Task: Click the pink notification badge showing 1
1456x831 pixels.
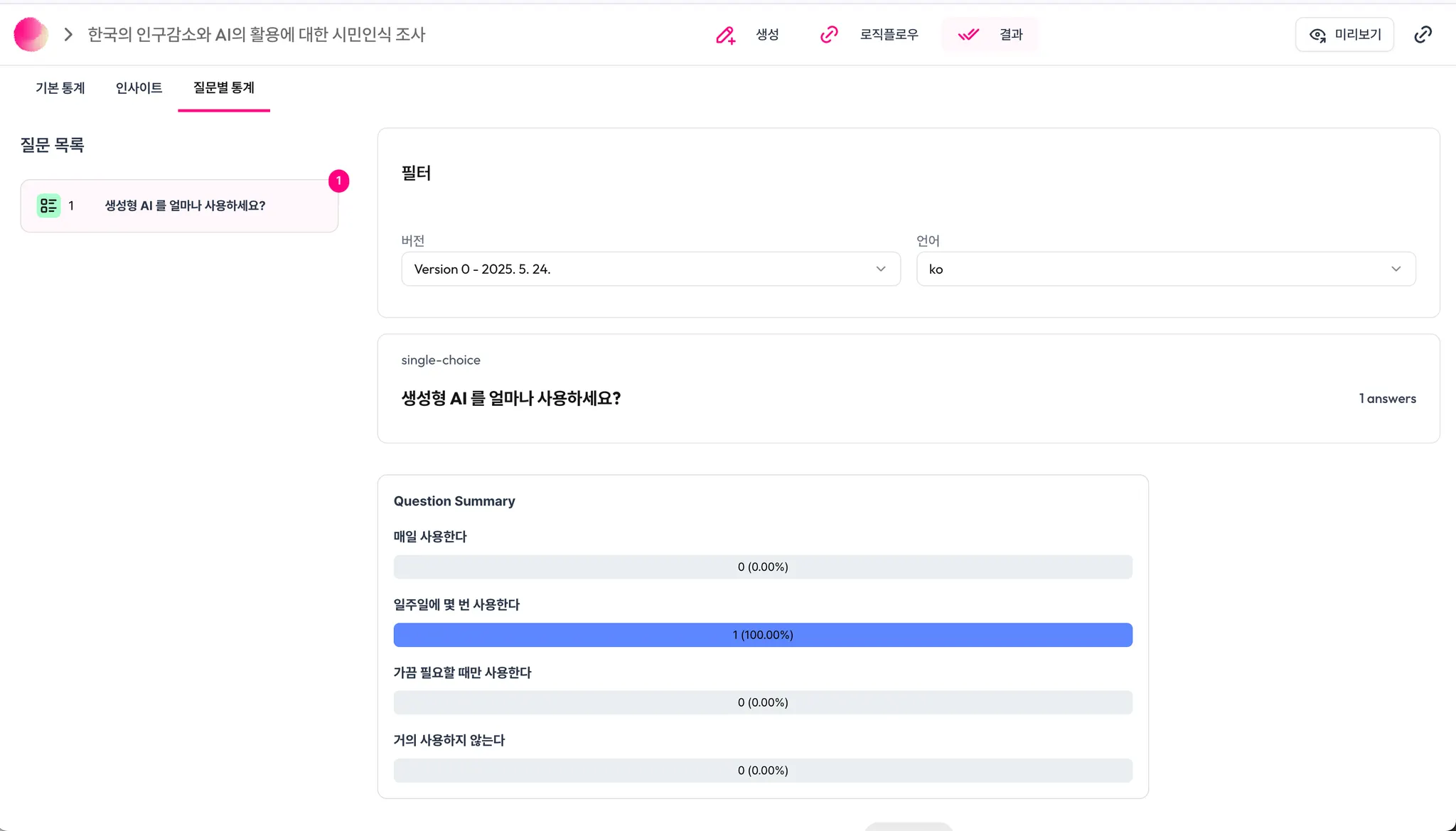Action: (338, 181)
